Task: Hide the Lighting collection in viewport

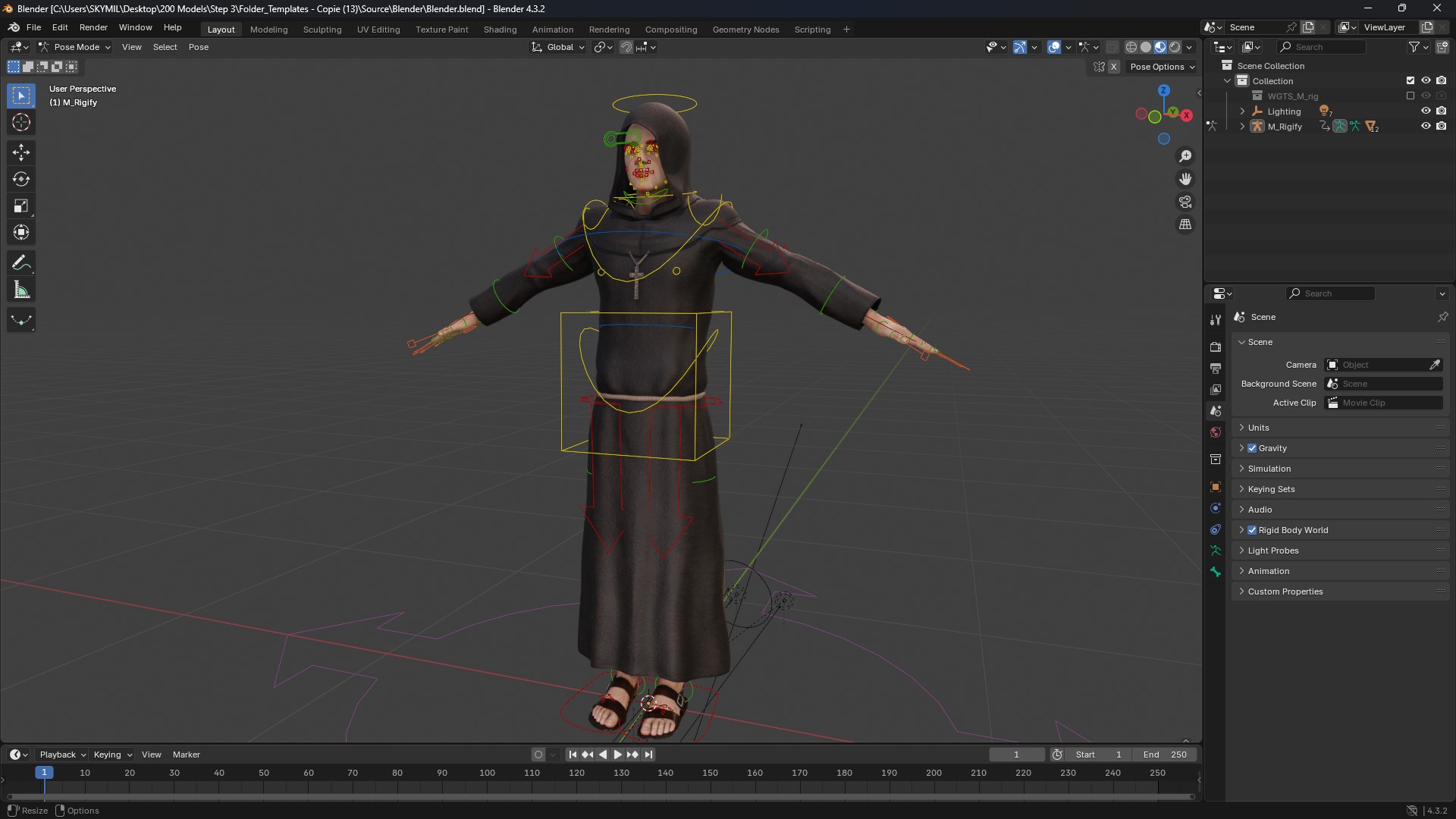Action: pos(1426,111)
